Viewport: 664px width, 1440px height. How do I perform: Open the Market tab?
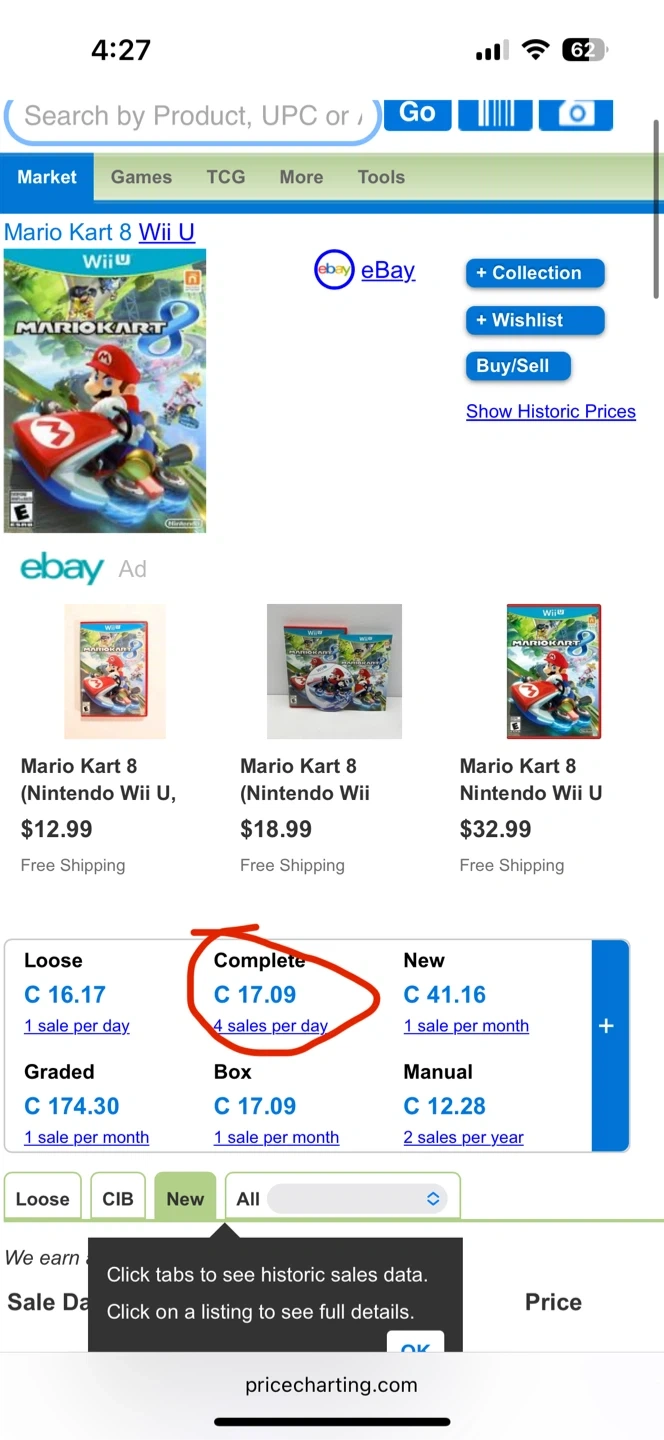[47, 177]
